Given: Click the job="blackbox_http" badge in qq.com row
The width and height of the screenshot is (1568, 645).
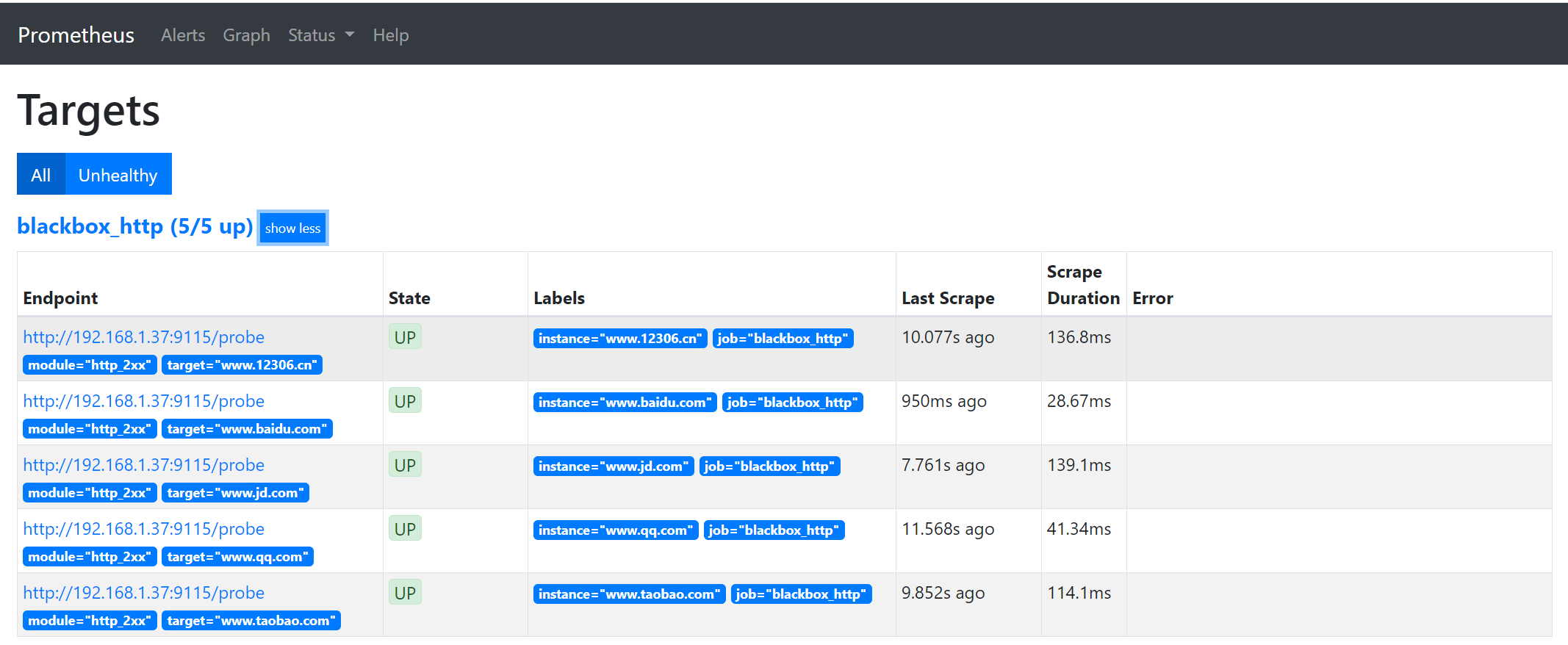Looking at the screenshot, I should (774, 530).
